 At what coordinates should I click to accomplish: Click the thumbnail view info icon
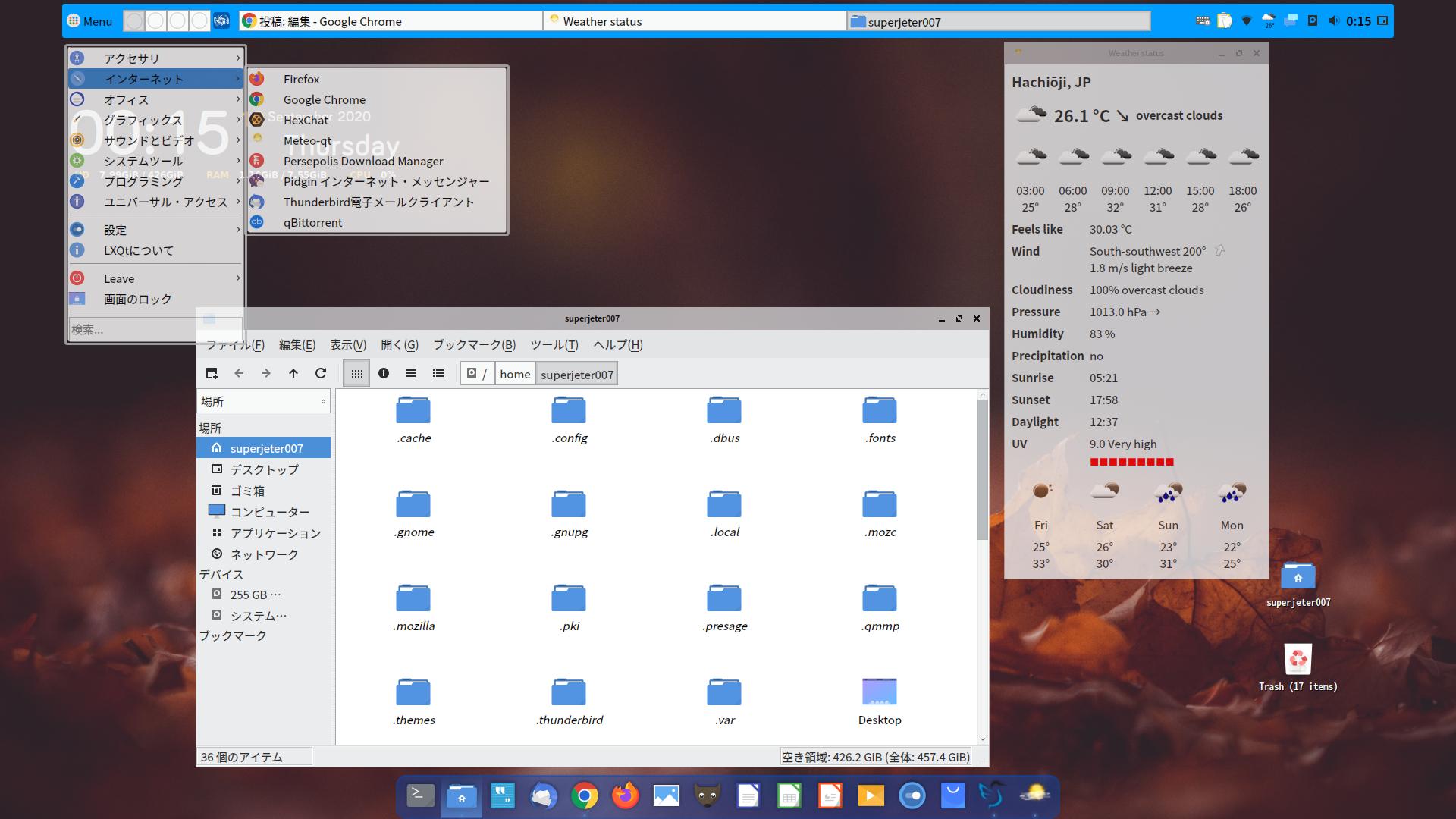[x=384, y=373]
